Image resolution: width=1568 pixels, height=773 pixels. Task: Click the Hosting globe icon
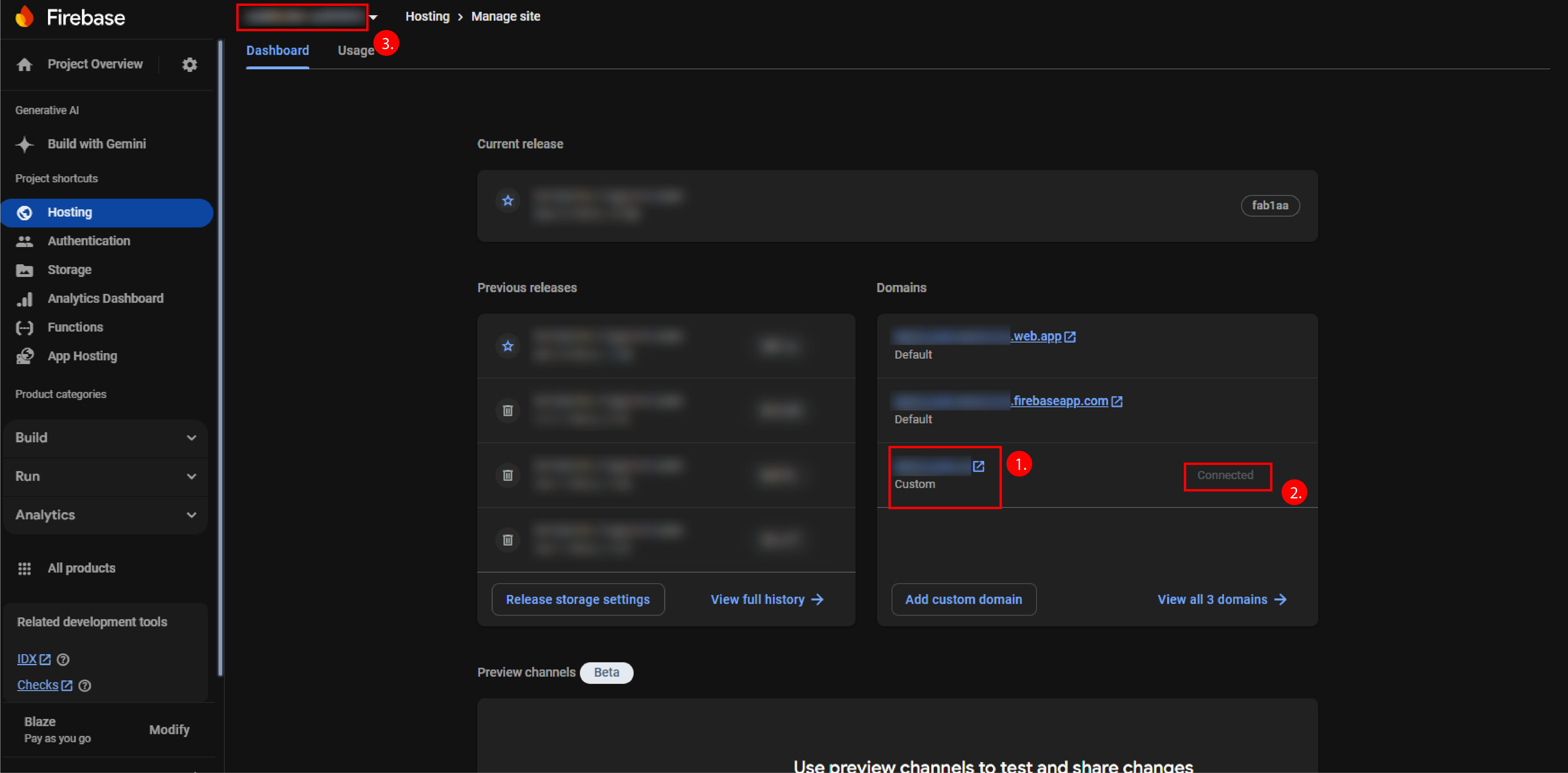pos(24,213)
